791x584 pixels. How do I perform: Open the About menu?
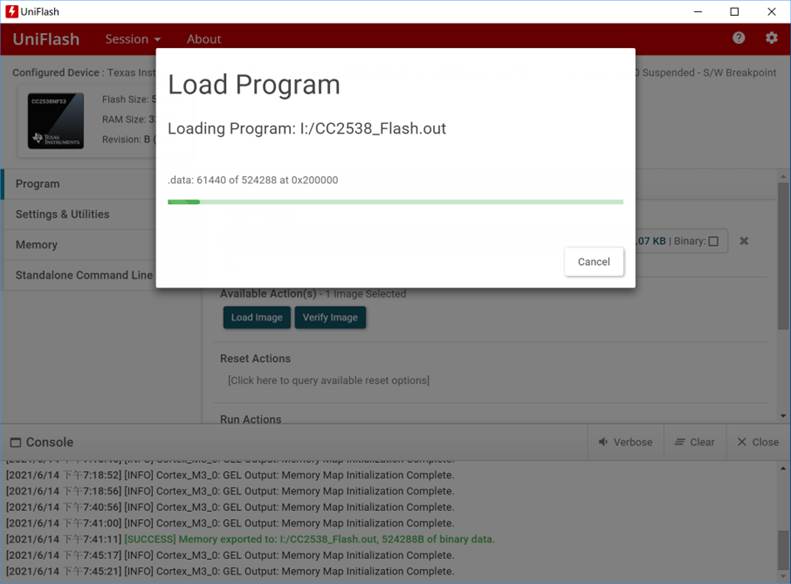click(204, 39)
